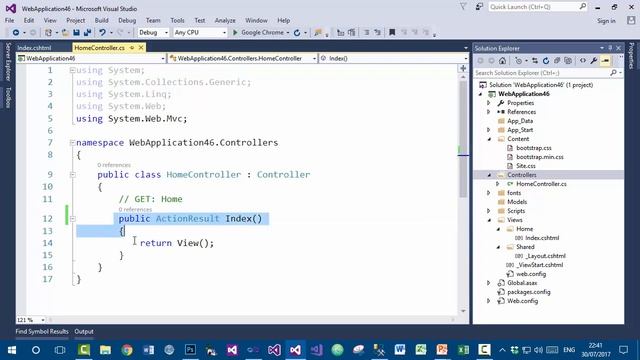Click the Comment Out Lines icon
Image resolution: width=640 pixels, height=360 pixels.
[366, 32]
